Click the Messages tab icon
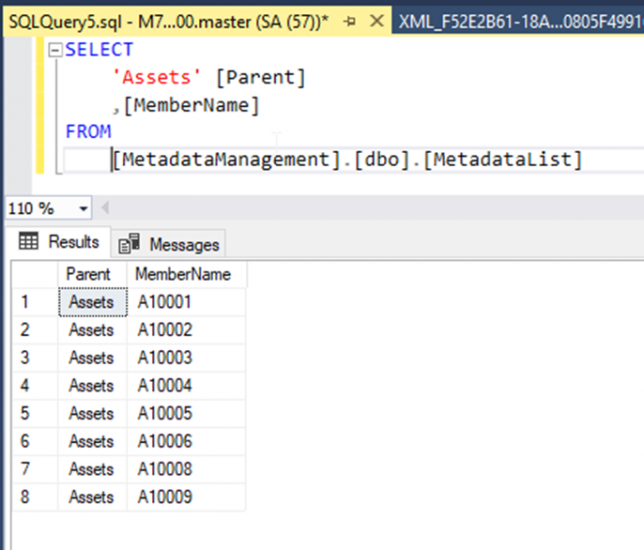The height and width of the screenshot is (550, 644). pos(130,244)
